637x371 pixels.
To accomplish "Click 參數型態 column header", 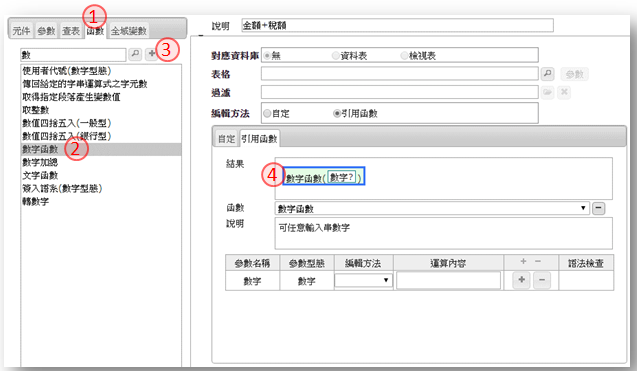I will (307, 263).
